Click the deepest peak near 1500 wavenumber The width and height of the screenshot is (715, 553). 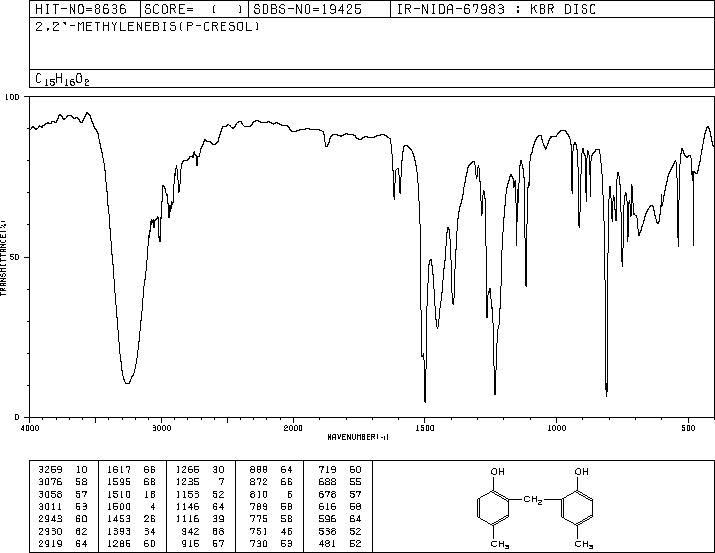pos(425,400)
